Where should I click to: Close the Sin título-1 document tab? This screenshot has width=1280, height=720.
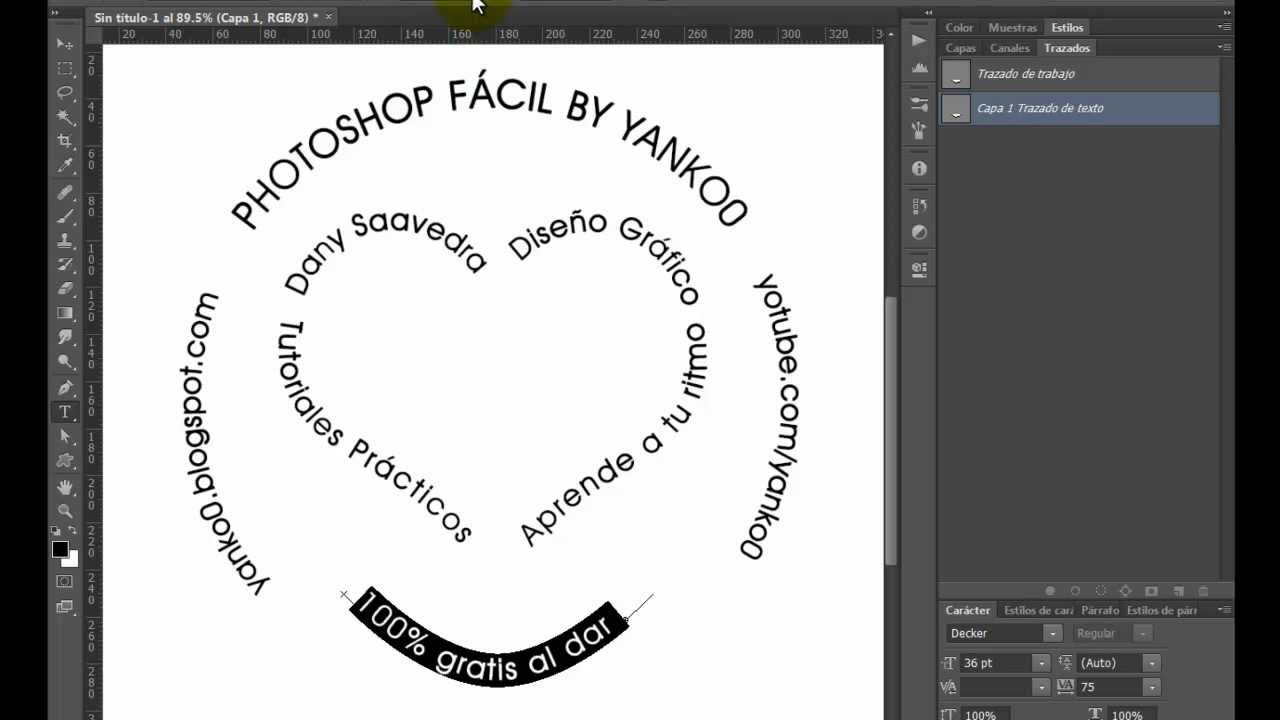[329, 17]
